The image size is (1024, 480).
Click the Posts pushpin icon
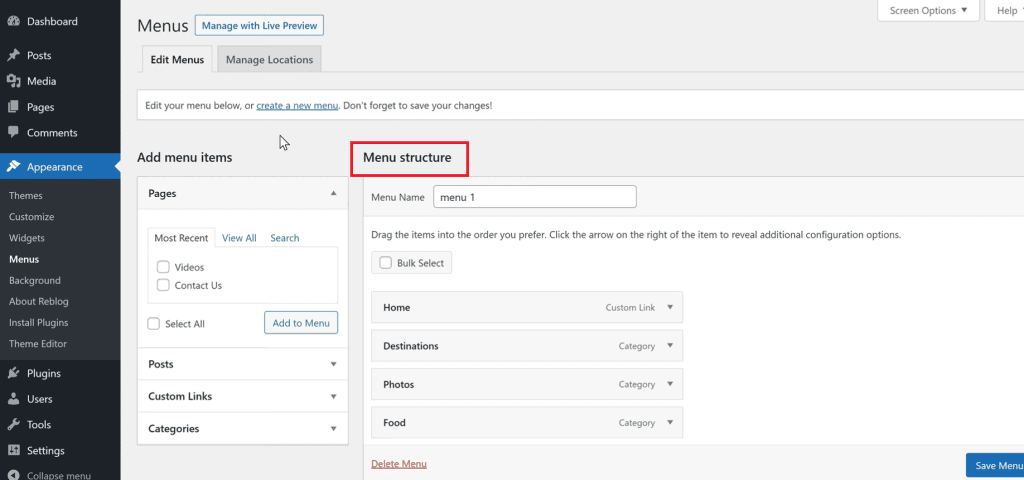coord(13,56)
